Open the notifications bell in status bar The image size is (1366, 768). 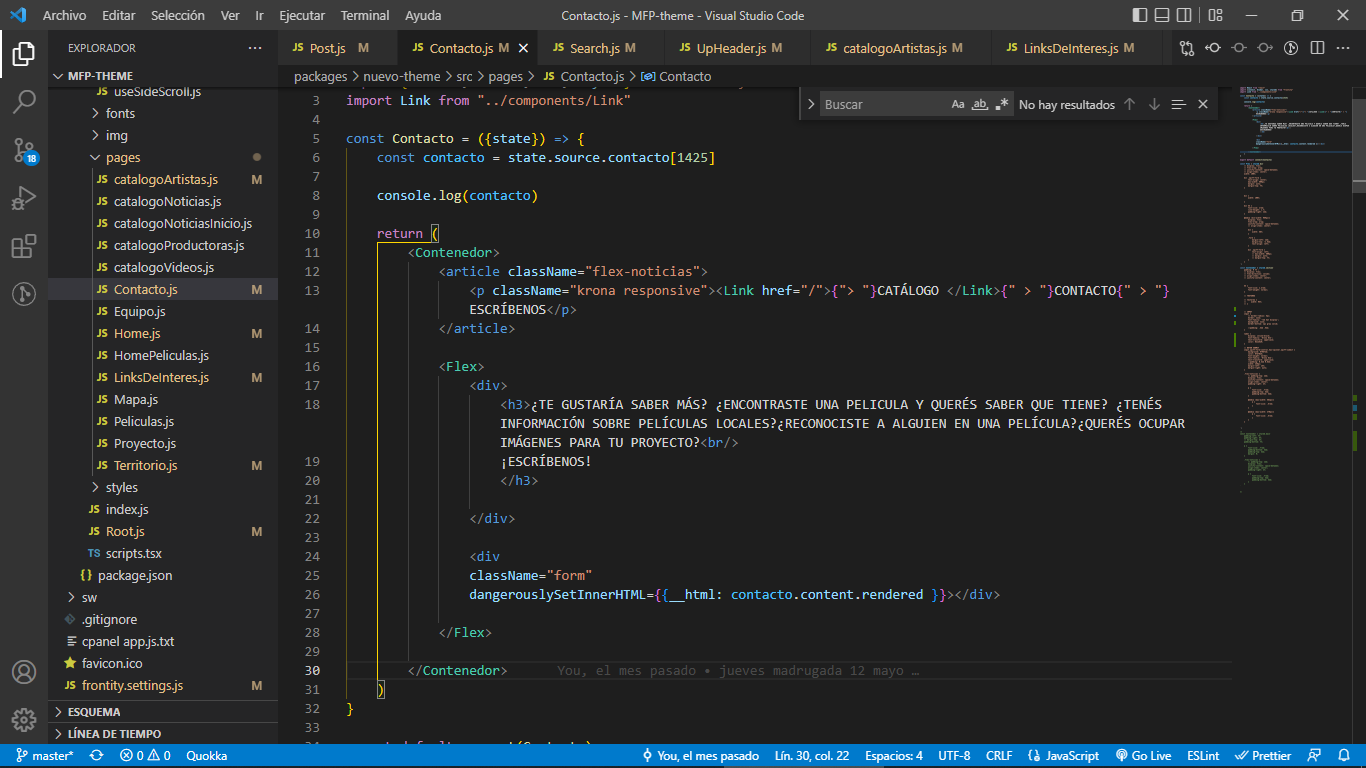point(1343,756)
